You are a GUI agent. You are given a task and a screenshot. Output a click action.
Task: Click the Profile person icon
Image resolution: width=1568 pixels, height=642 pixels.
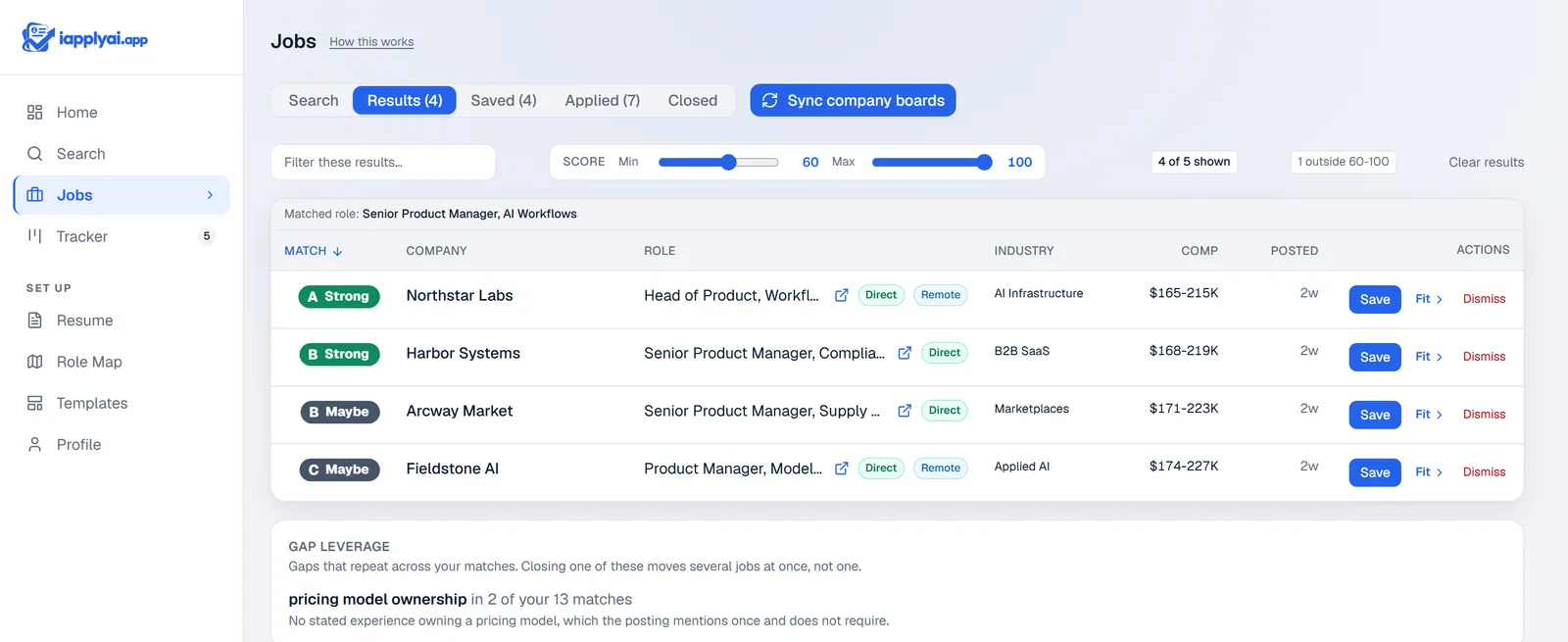pyautogui.click(x=35, y=444)
